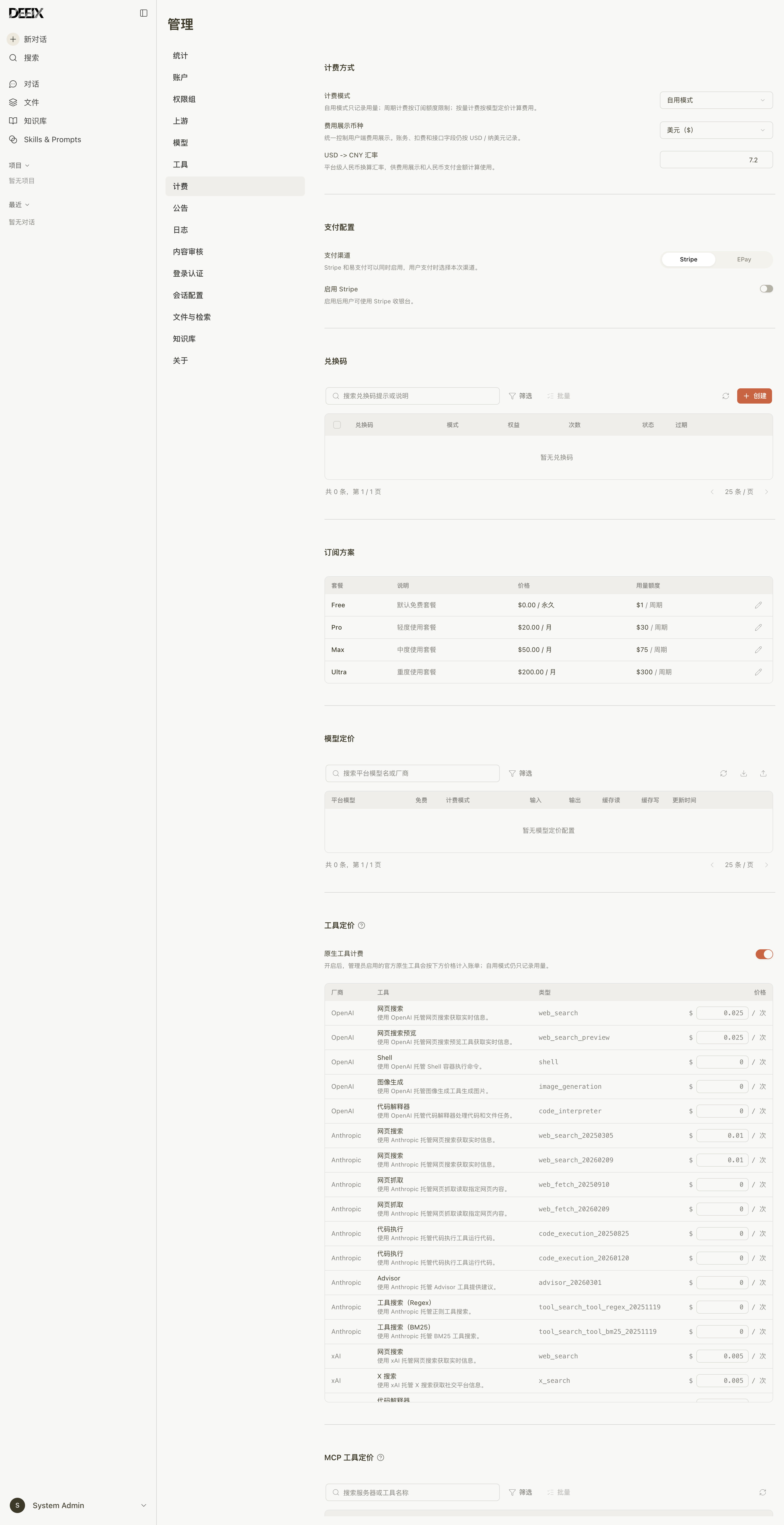Select Stripe payment channel

click(688, 259)
